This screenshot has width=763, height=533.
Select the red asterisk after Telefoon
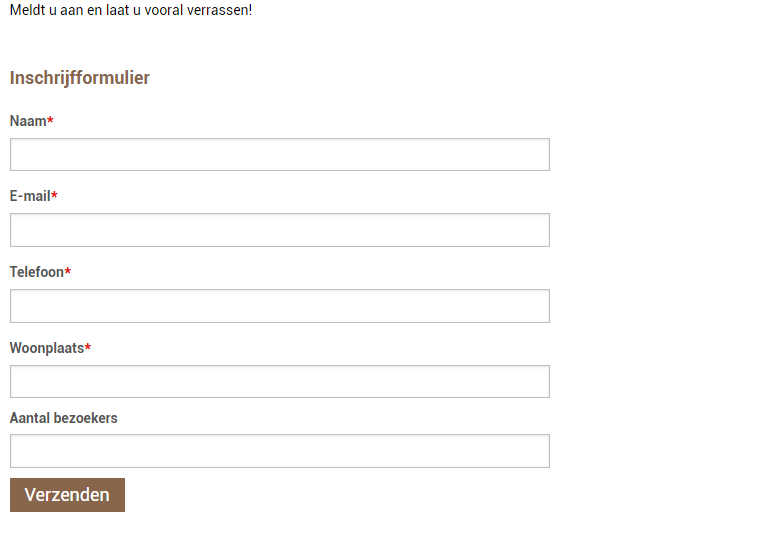pos(68,271)
